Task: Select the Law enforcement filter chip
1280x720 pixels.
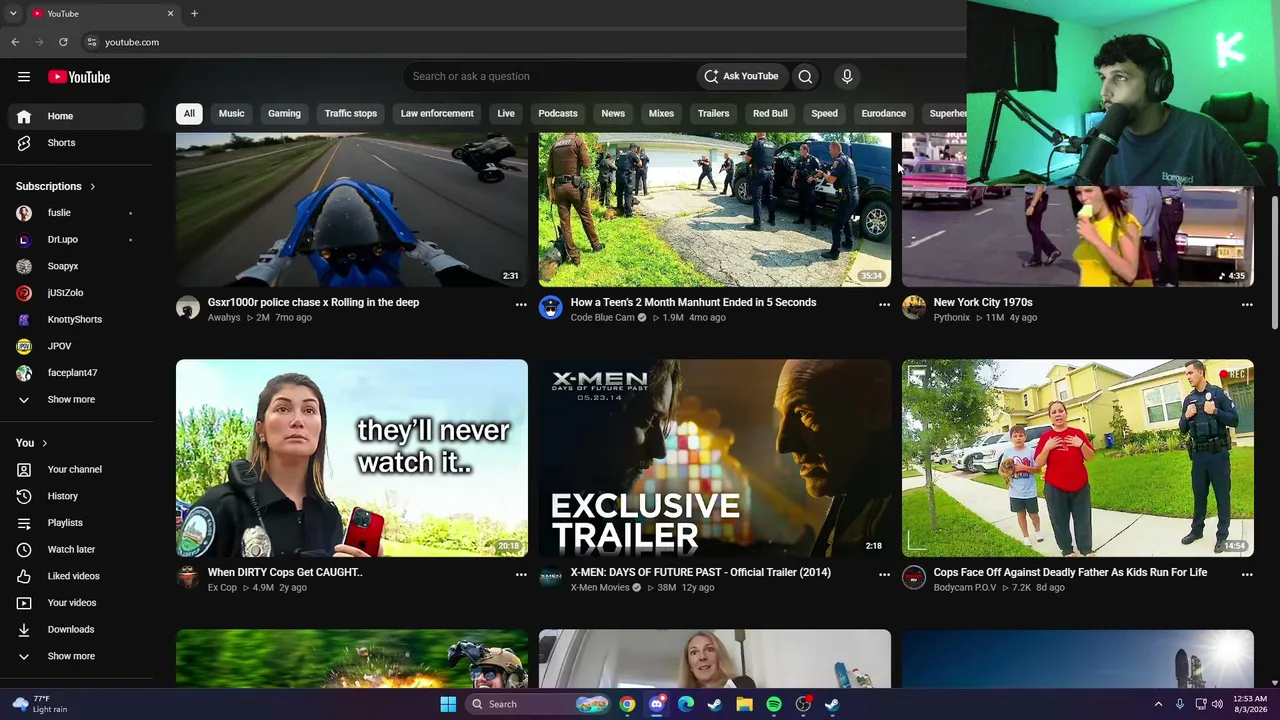Action: (437, 113)
